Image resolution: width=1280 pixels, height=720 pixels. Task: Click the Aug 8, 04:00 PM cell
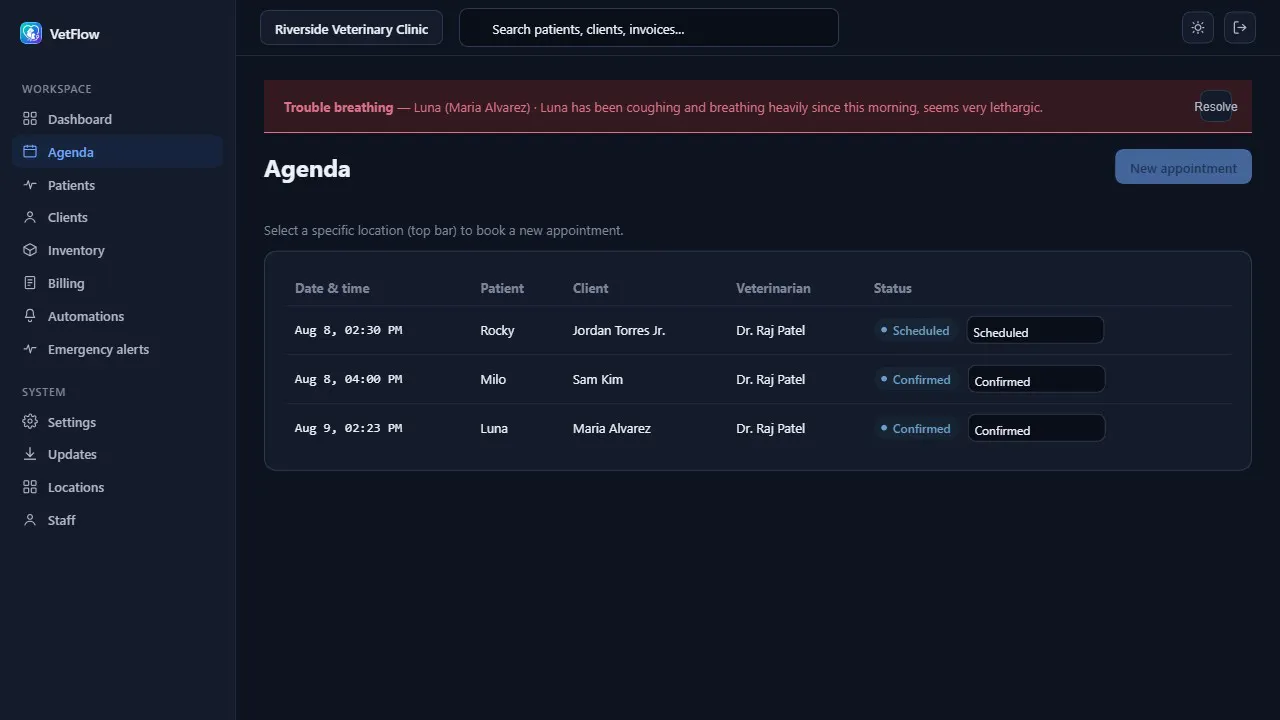point(348,379)
